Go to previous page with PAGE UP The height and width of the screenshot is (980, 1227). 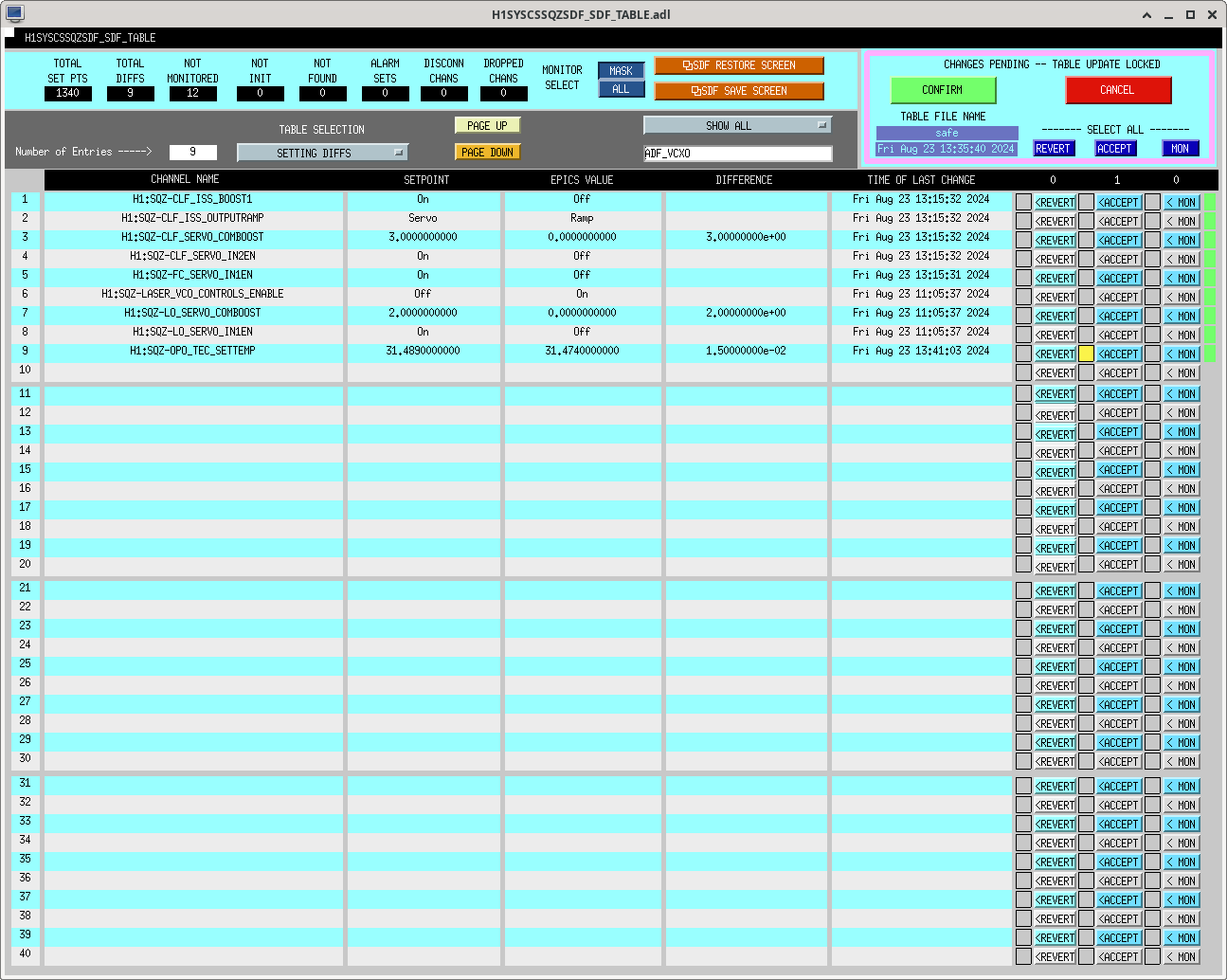coord(487,125)
